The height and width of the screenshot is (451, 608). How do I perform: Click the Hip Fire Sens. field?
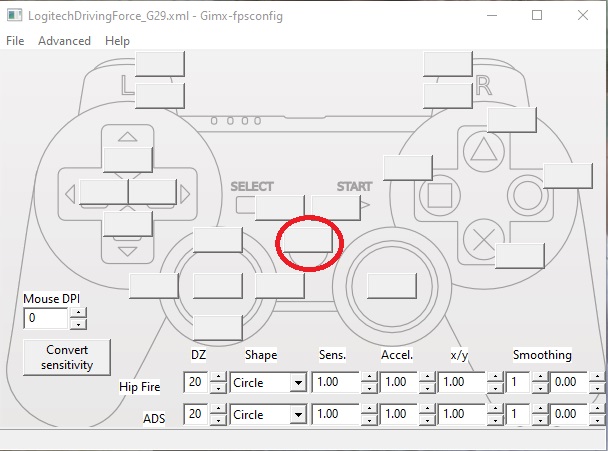[336, 382]
